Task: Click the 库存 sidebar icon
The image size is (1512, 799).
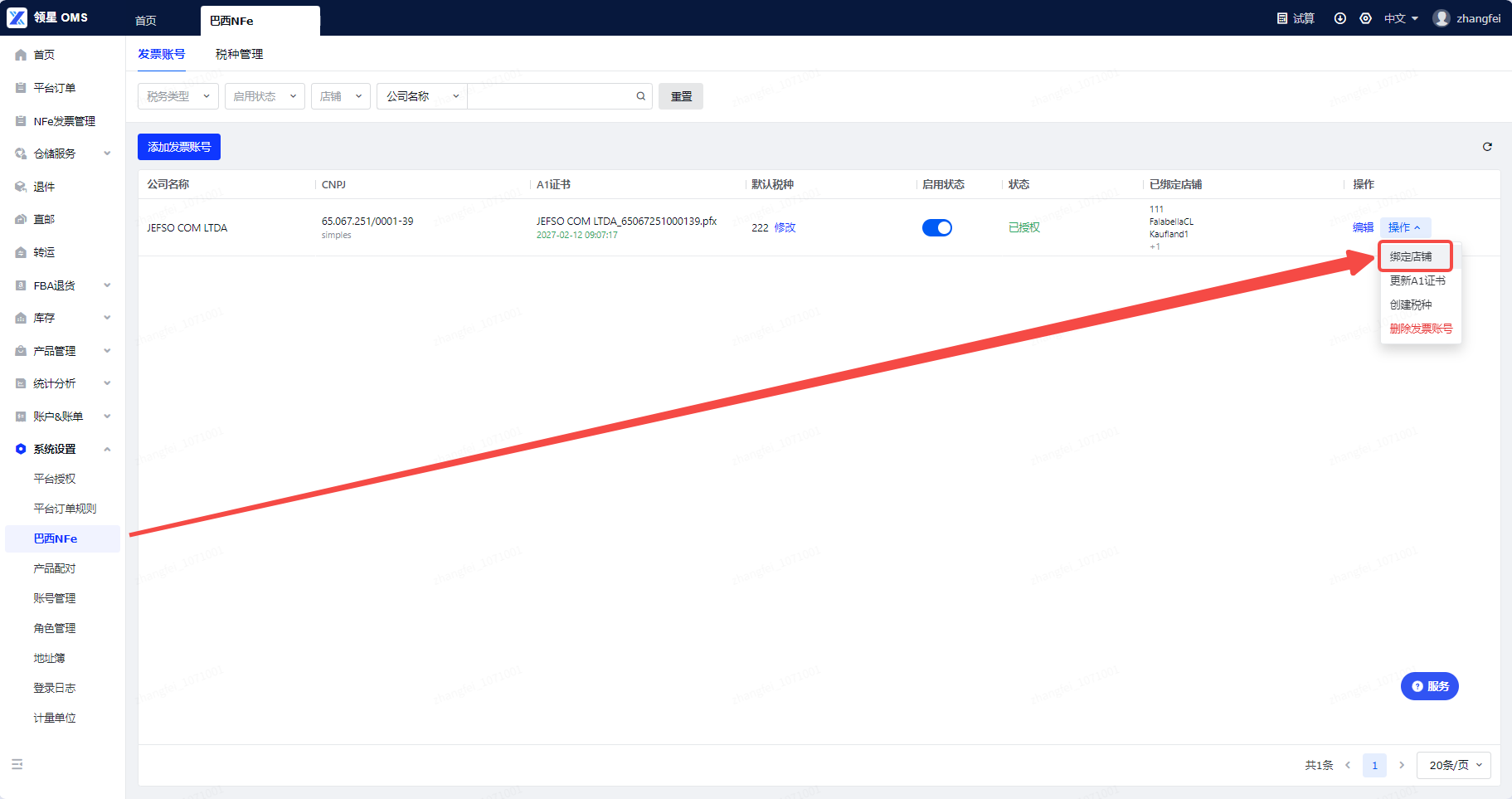Action: click(21, 318)
